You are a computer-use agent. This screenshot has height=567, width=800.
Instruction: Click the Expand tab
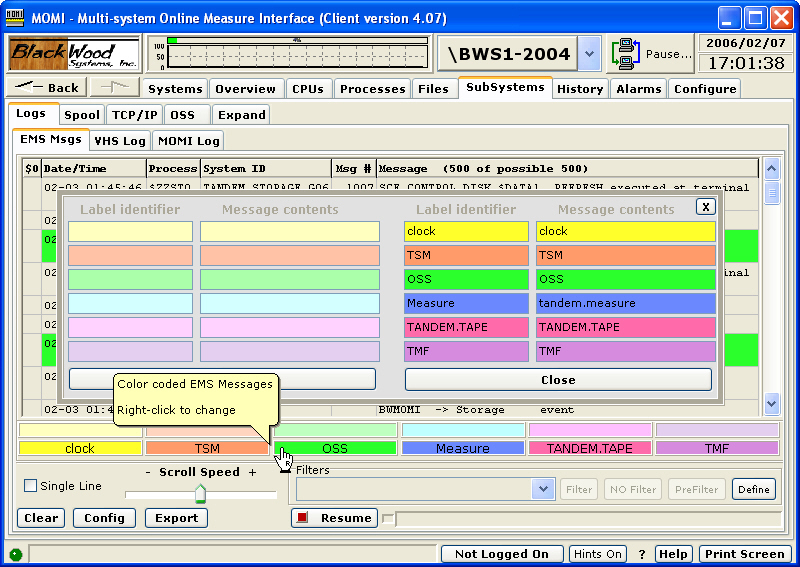click(241, 115)
